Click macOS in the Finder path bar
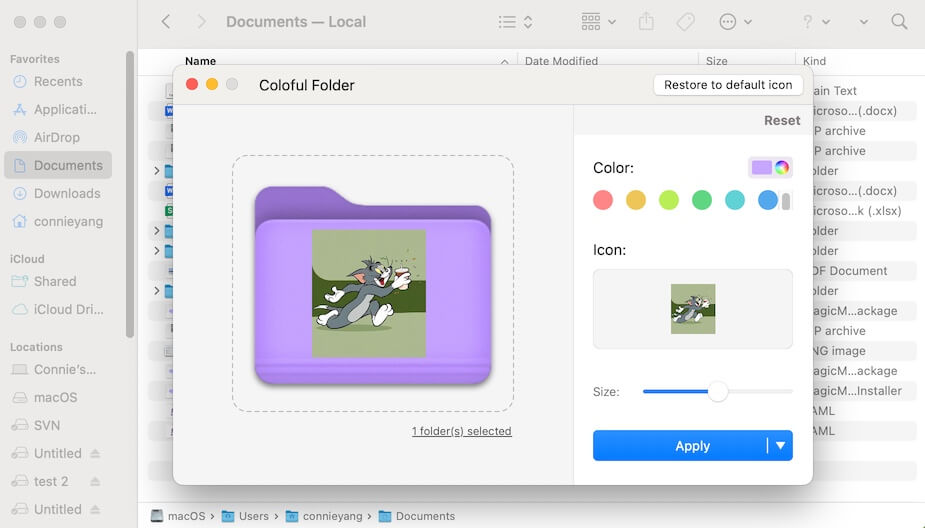Image resolution: width=925 pixels, height=528 pixels. tap(178, 516)
